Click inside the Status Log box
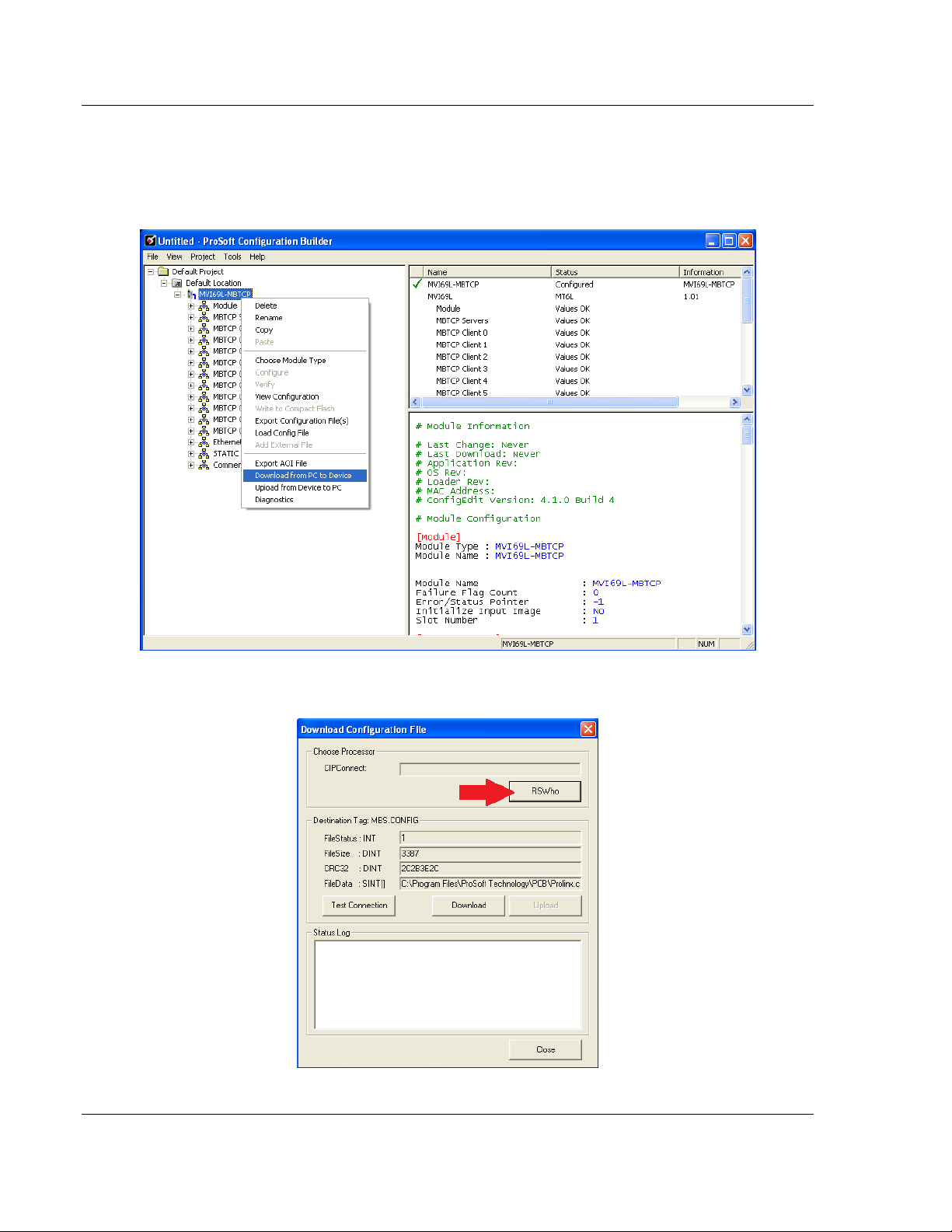Screen dimensions: 952x1232 pos(448,985)
